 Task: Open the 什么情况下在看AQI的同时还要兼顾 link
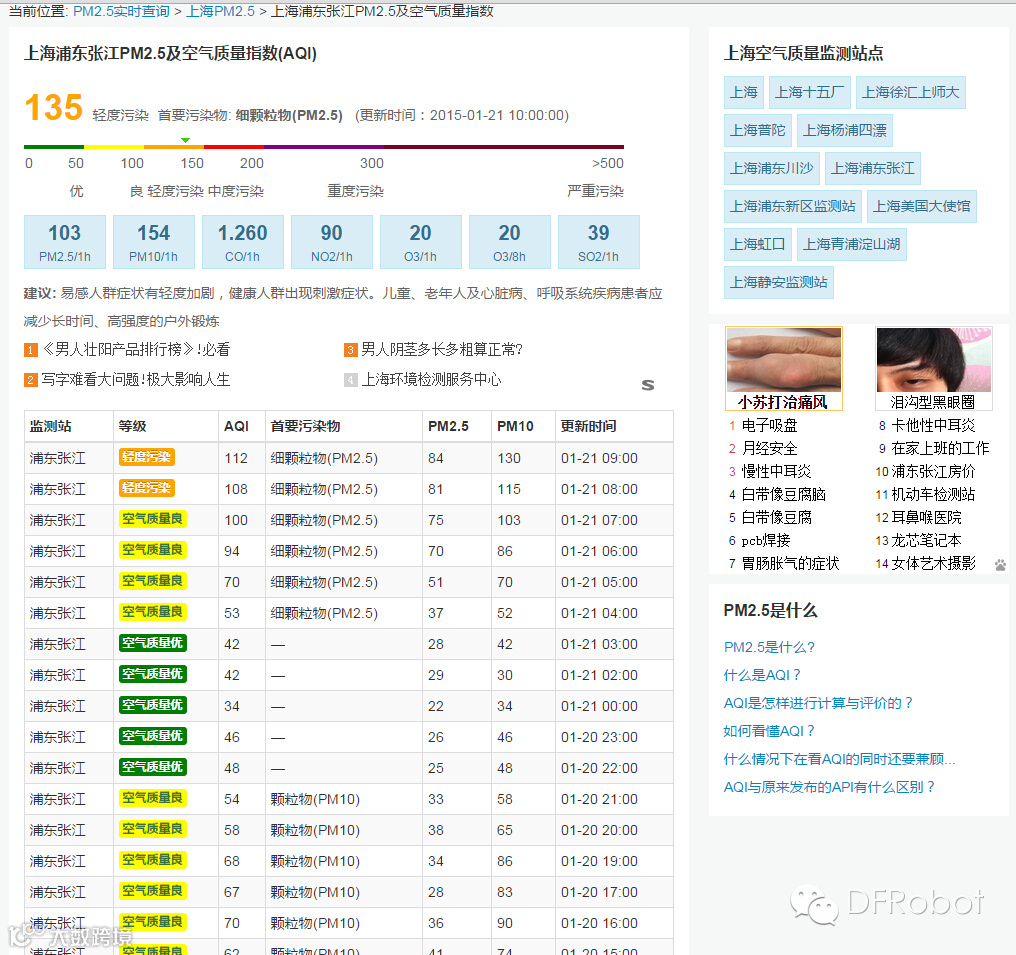[839, 759]
